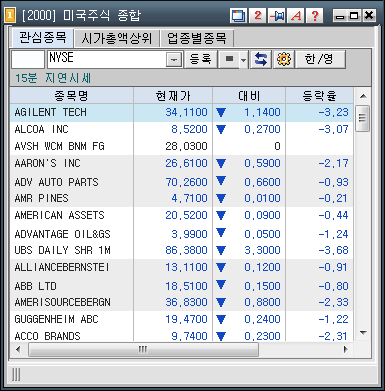The height and width of the screenshot is (391, 385).
Task: Click the red number 2 icon
Action: [x=257, y=16]
